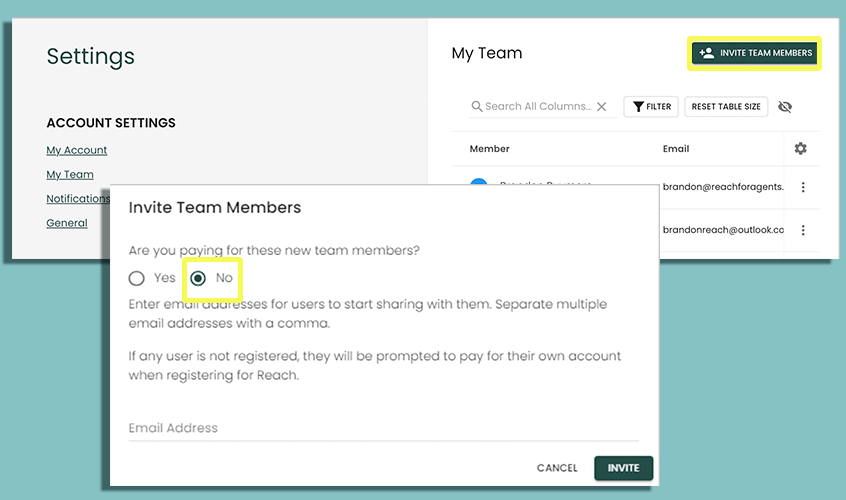Open the Filter options
Screen dimensions: 846x500
pyautogui.click(x=651, y=107)
